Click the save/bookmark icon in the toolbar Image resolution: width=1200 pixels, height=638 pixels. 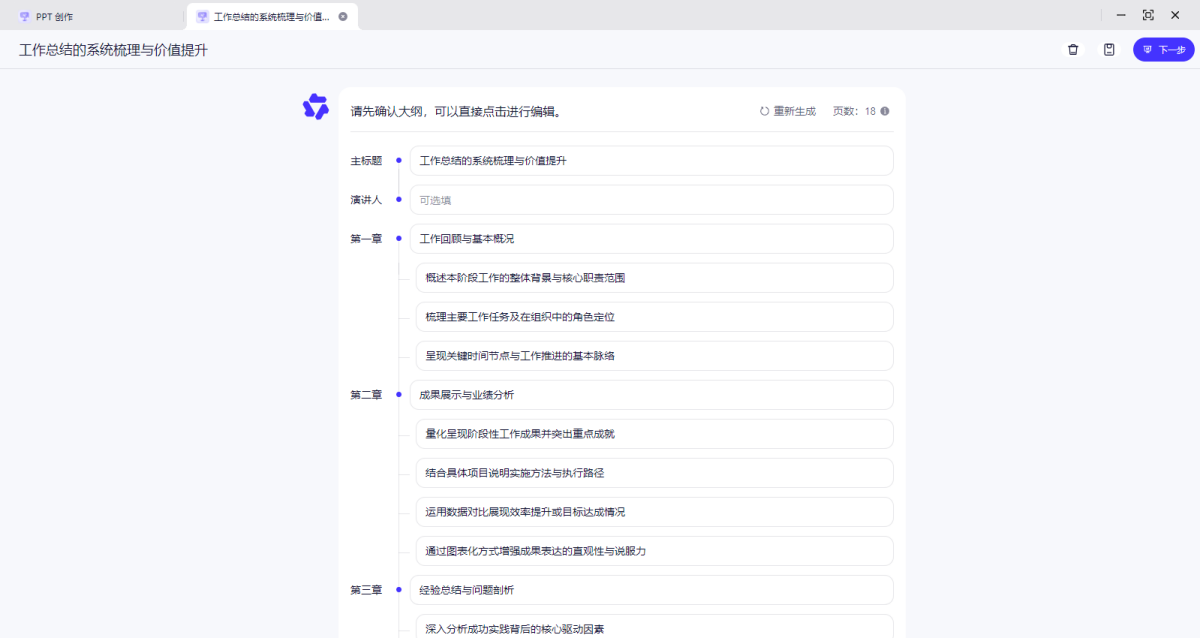tap(1109, 48)
